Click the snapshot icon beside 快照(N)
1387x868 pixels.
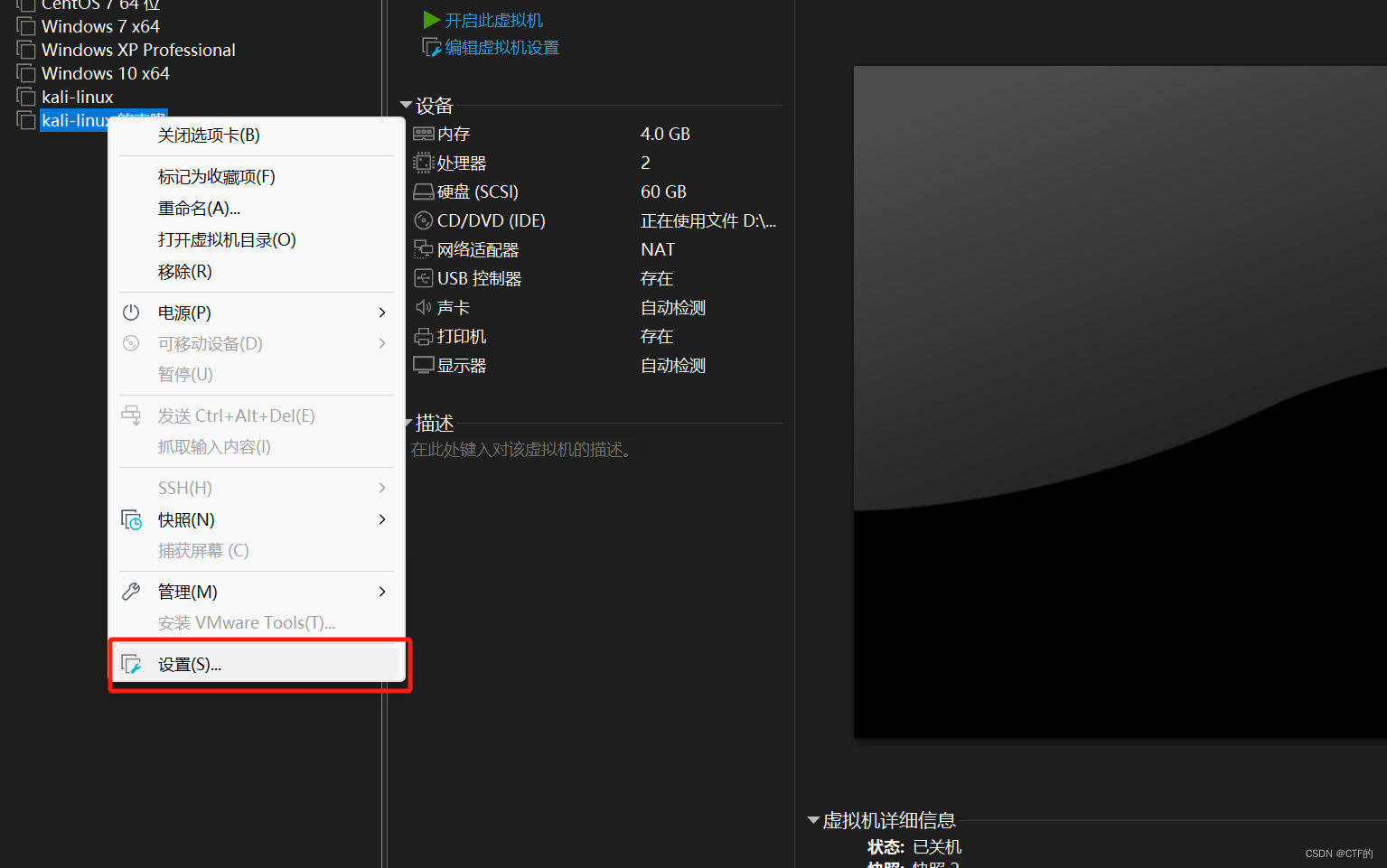click(x=132, y=520)
